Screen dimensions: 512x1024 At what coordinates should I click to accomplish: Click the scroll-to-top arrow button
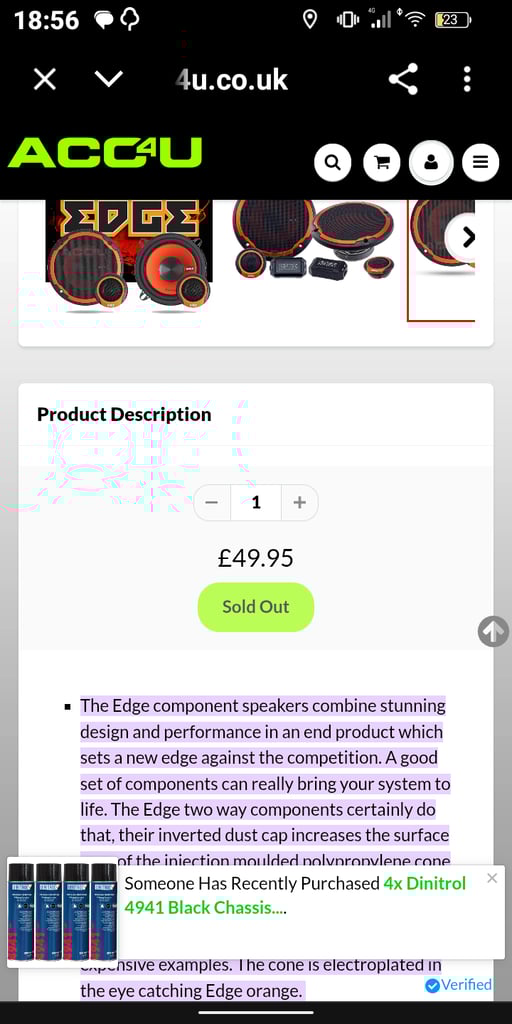[x=493, y=631]
